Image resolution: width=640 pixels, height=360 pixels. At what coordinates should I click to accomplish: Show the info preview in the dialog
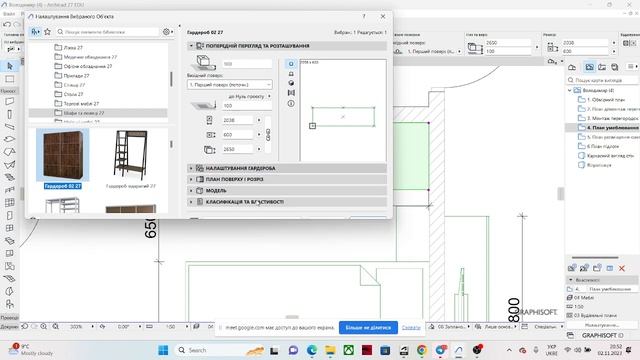291,104
